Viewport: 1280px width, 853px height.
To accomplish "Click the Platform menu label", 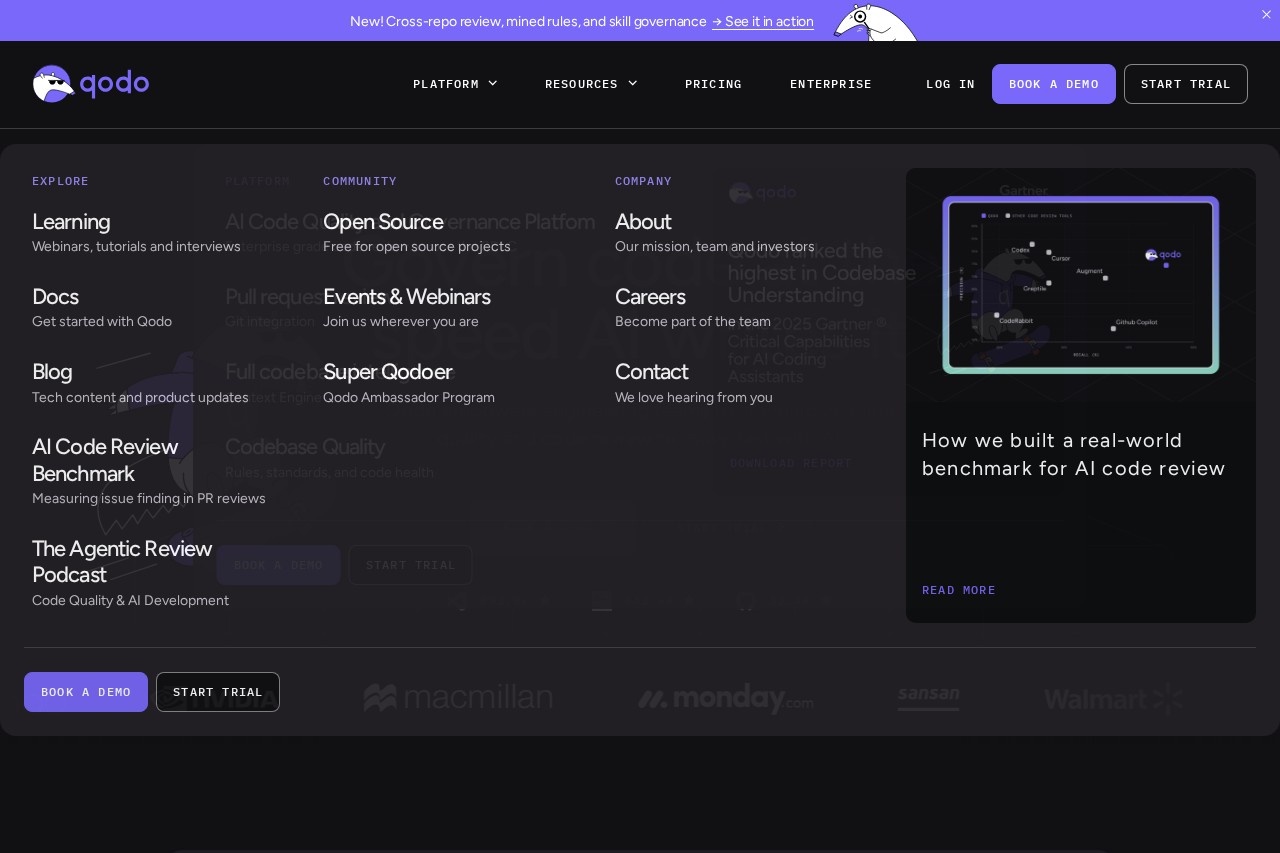I will pyautogui.click(x=446, y=84).
